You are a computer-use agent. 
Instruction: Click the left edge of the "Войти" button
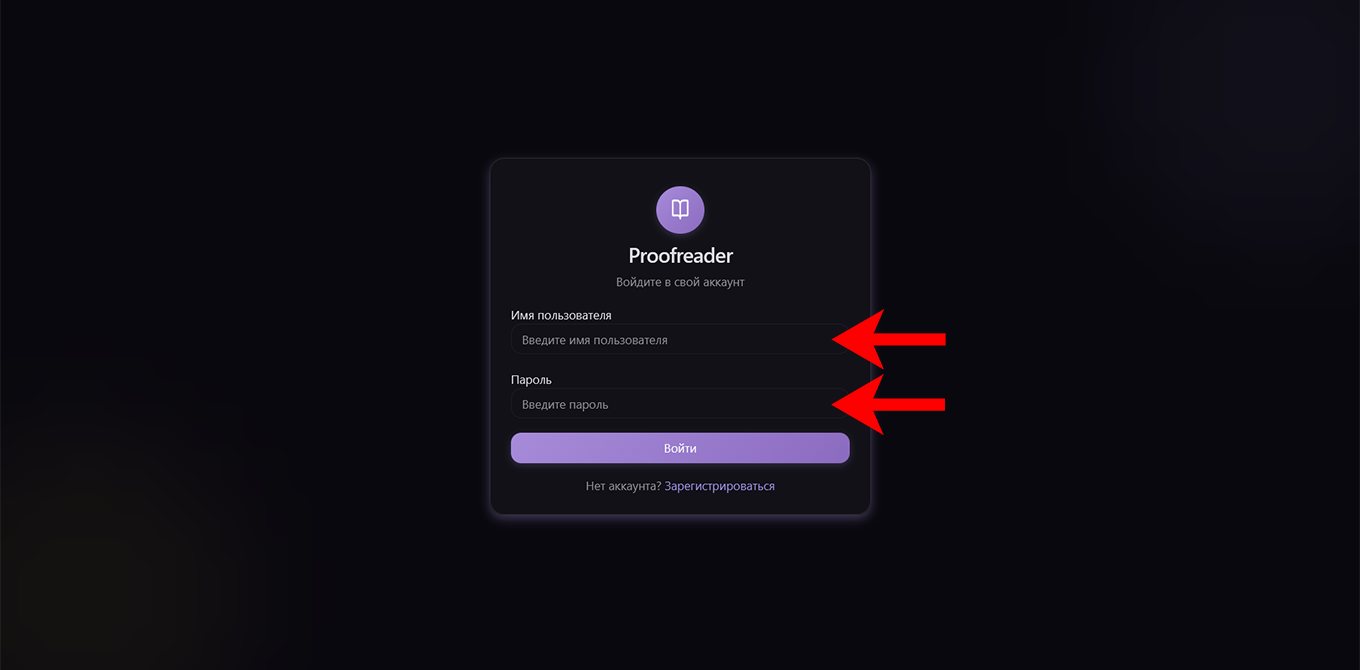[520, 448]
